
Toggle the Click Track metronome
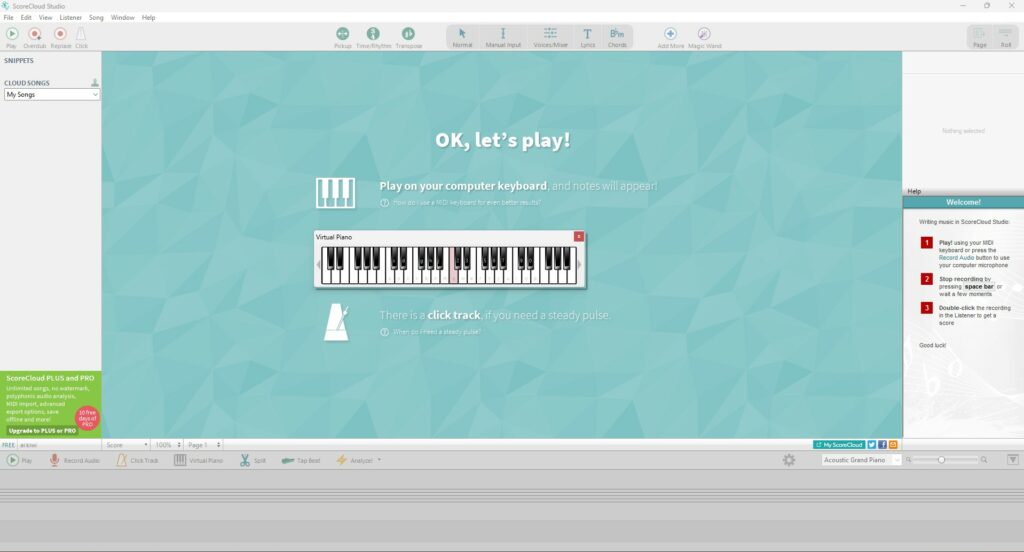coord(136,460)
